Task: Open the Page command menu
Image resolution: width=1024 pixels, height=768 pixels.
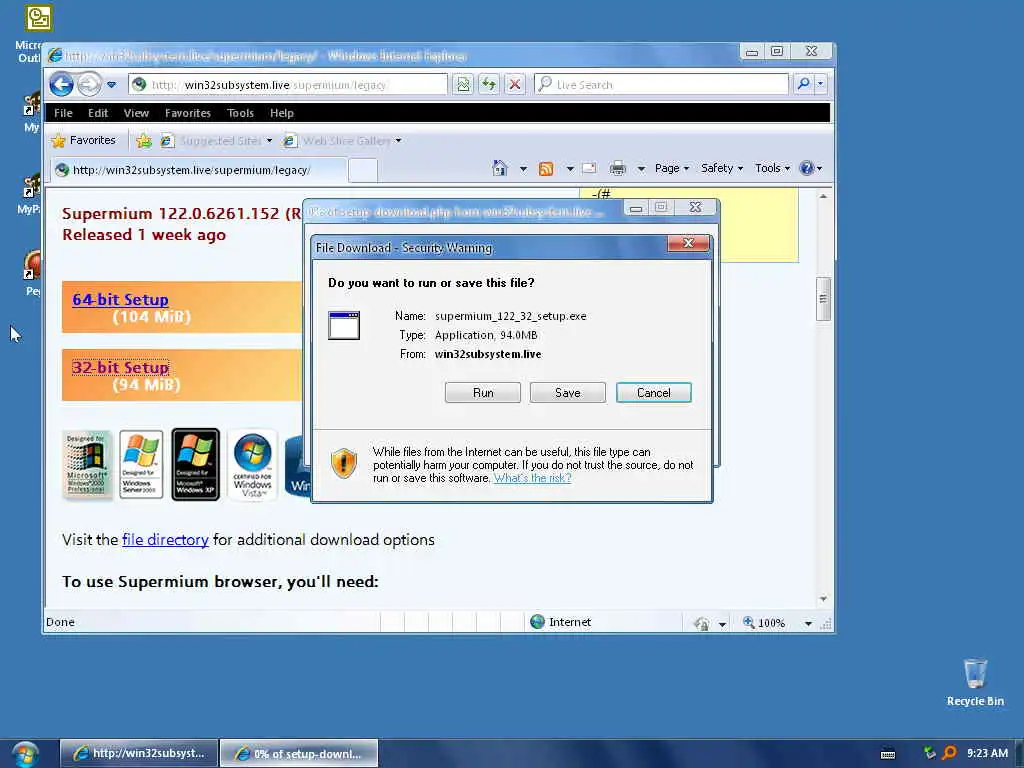Action: point(672,168)
